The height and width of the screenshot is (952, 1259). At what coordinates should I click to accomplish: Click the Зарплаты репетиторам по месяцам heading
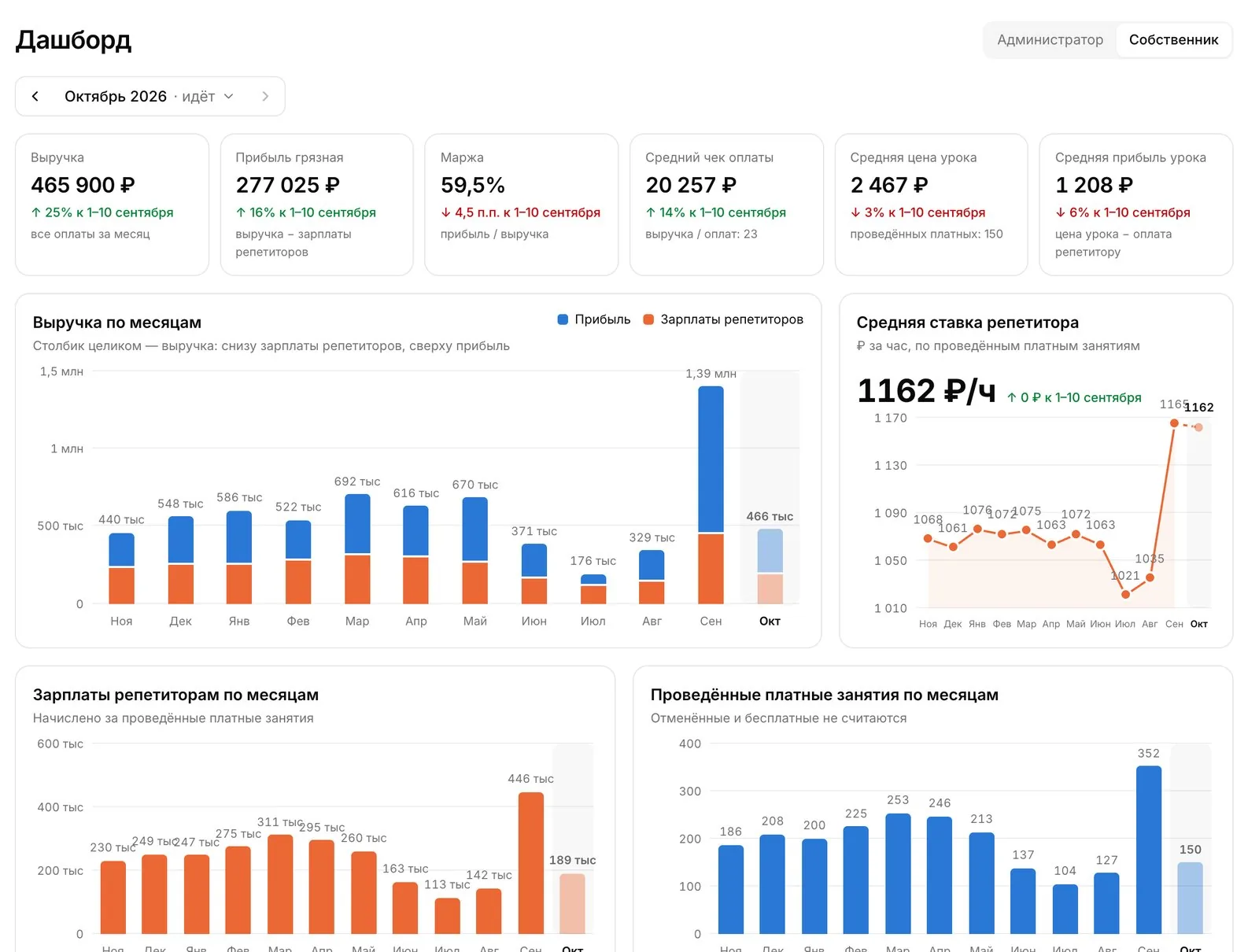click(175, 695)
